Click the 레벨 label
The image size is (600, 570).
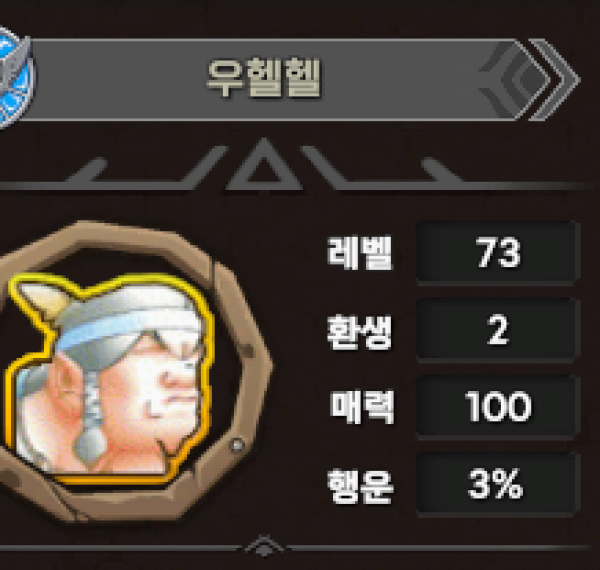[360, 252]
